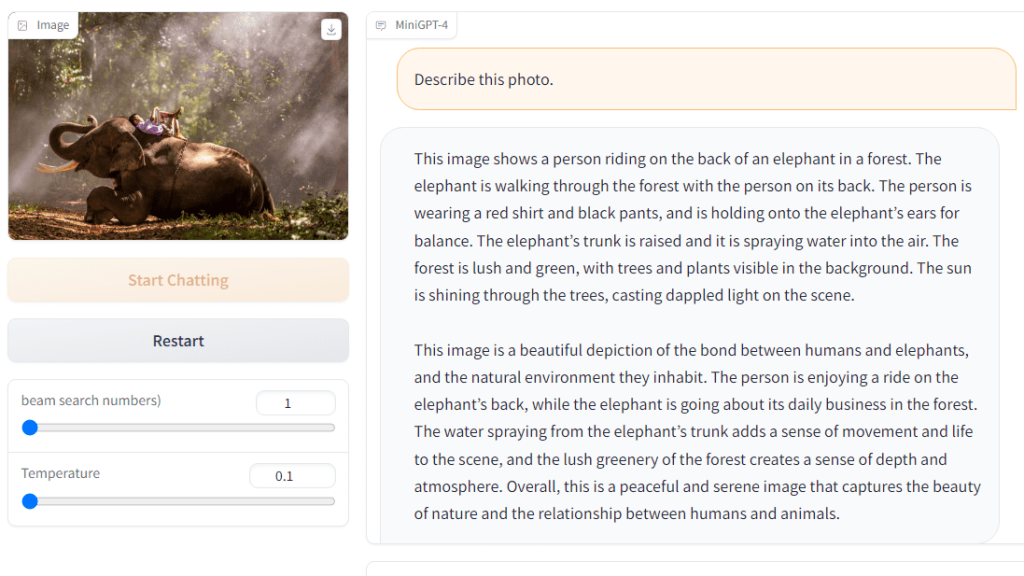
Task: Click the "MiniGPT-4" label text
Action: click(421, 25)
